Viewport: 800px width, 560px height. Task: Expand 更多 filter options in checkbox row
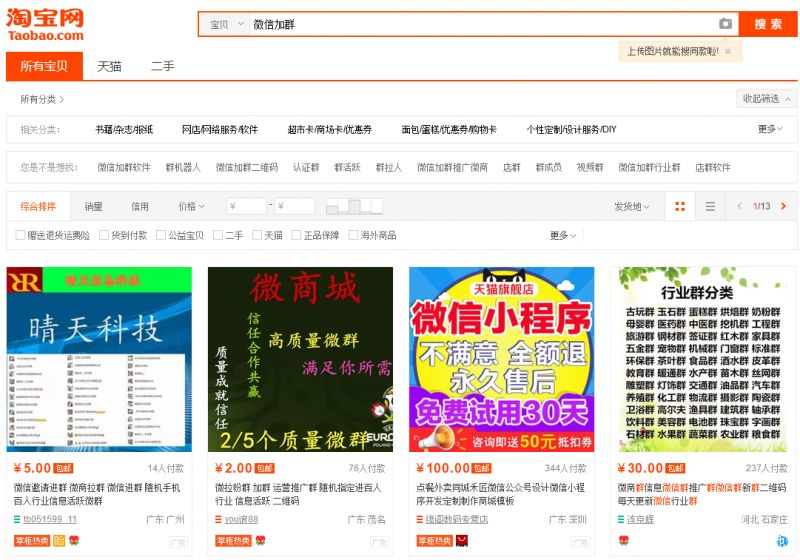tap(563, 235)
